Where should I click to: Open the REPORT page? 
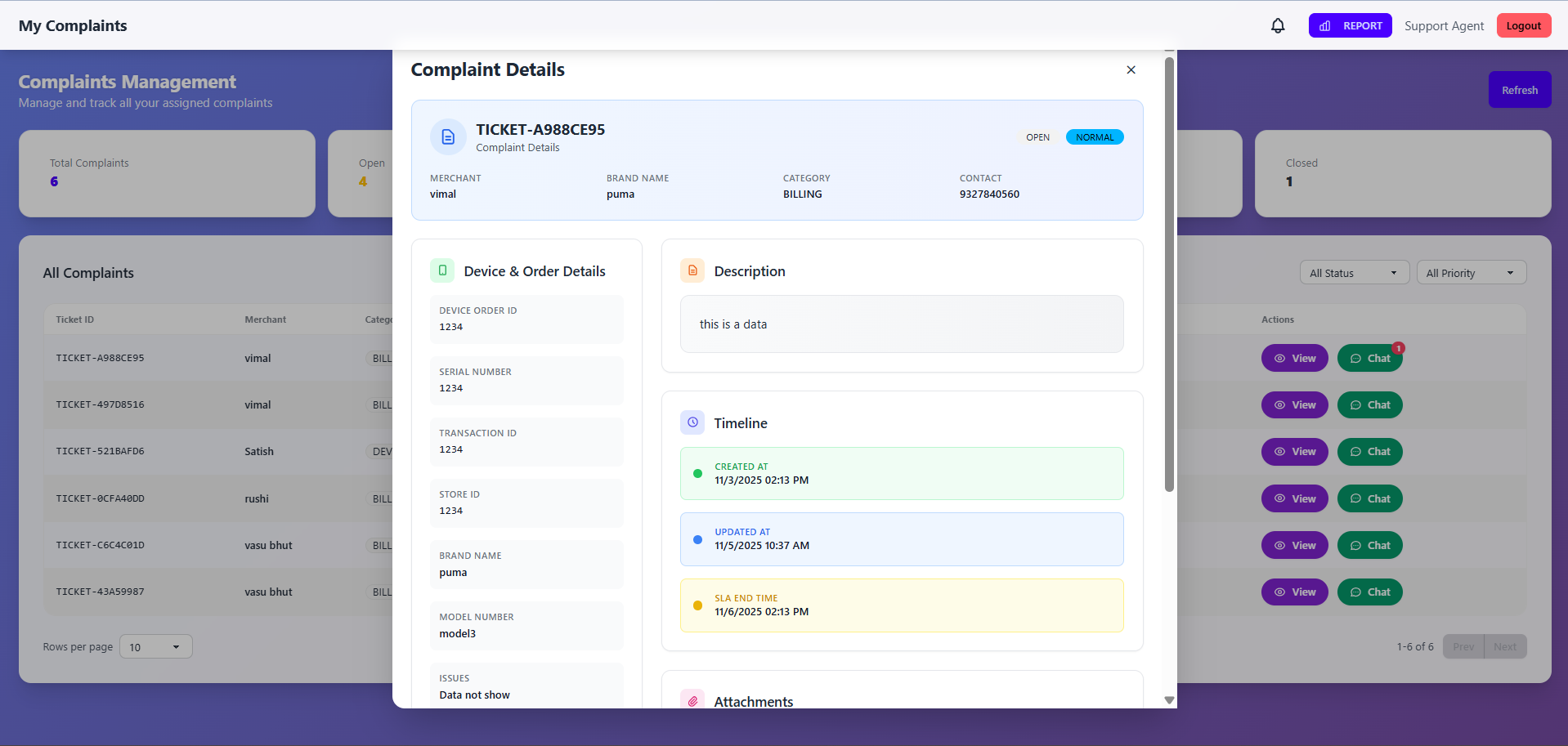tap(1350, 26)
